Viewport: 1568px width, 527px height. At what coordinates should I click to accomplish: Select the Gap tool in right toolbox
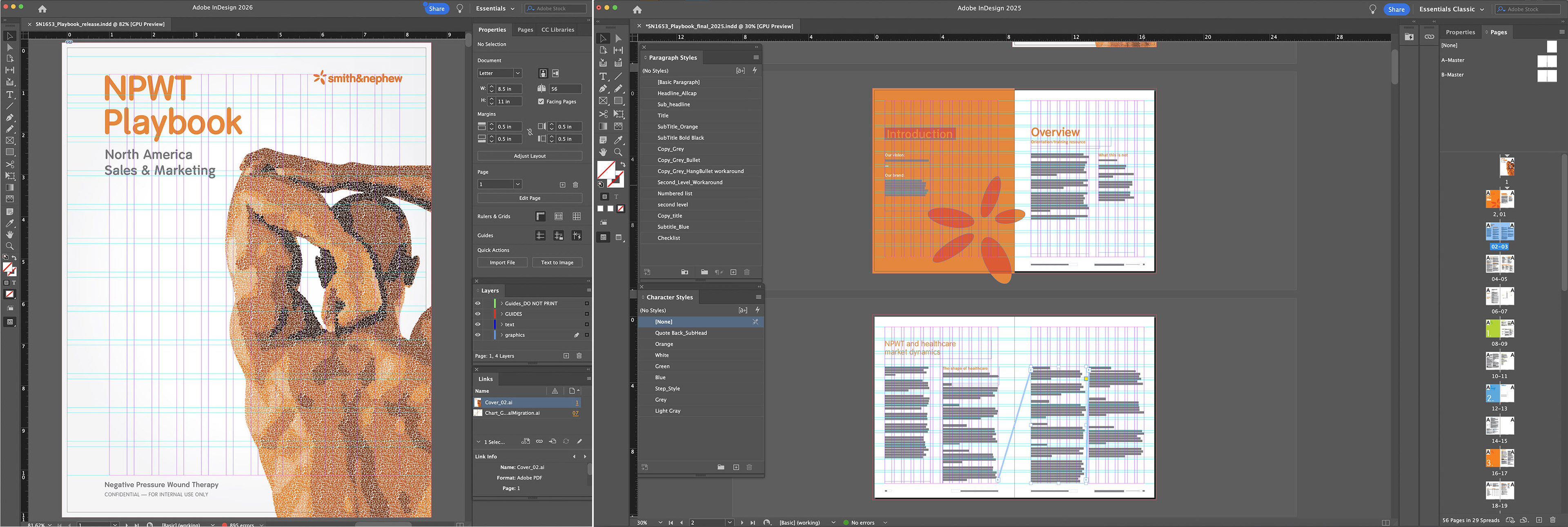[619, 51]
